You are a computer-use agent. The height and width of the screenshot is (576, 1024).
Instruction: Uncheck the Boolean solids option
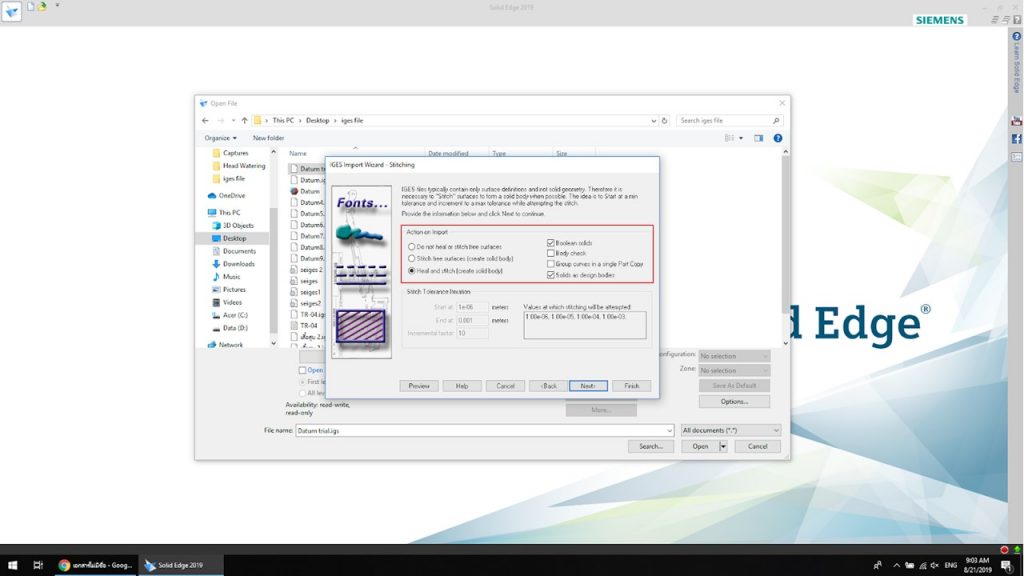point(551,243)
